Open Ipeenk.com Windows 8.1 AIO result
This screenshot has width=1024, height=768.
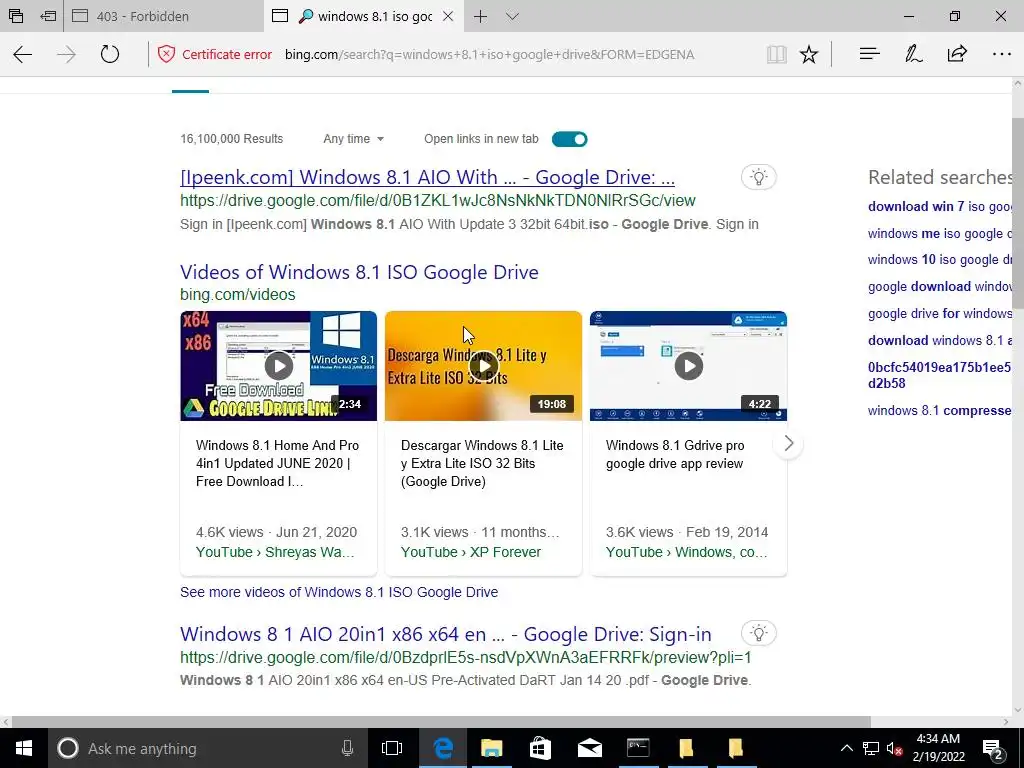pyautogui.click(x=427, y=177)
